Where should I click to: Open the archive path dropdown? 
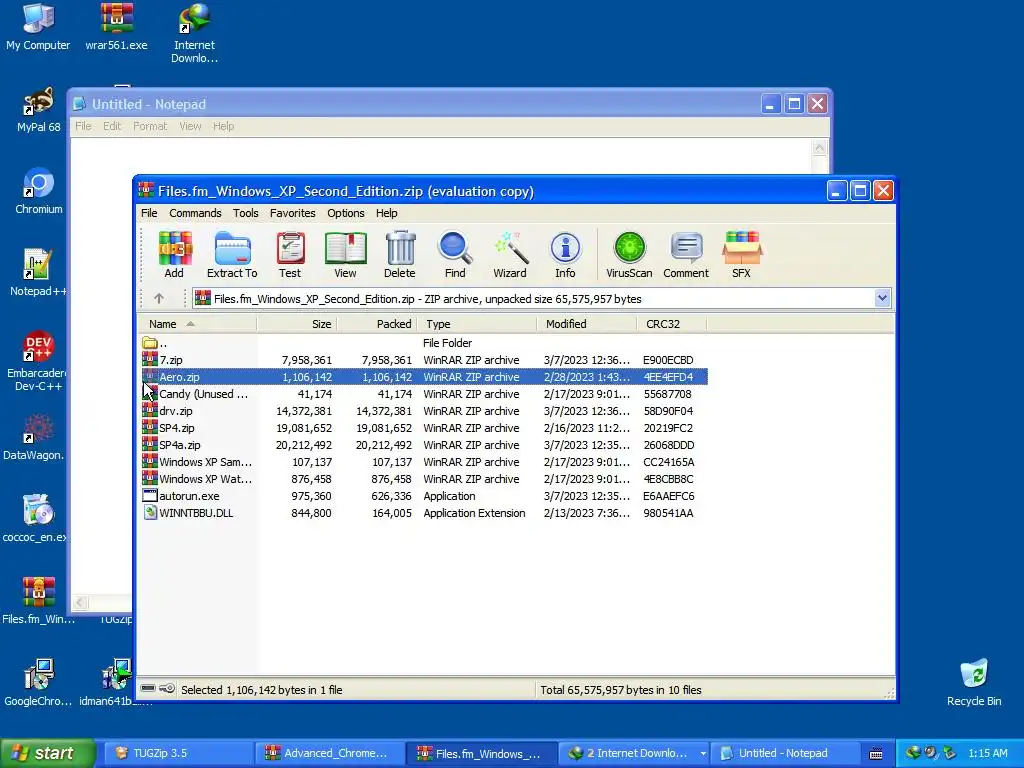[x=882, y=298]
